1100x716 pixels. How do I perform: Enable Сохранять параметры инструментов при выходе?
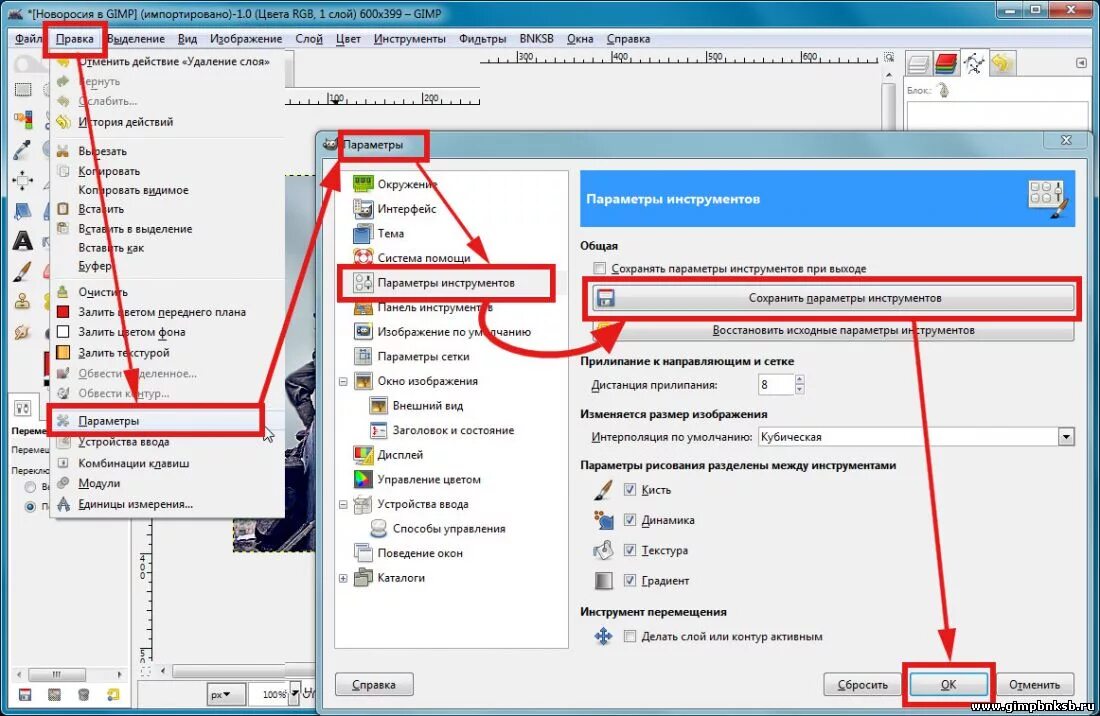point(599,268)
